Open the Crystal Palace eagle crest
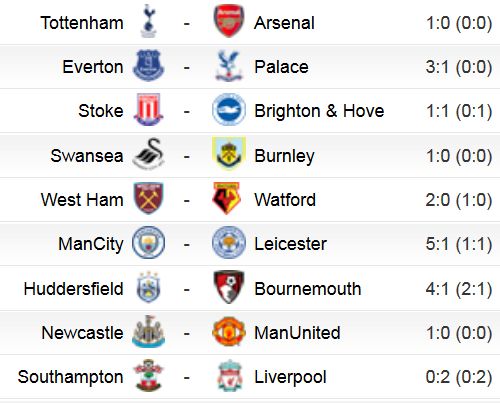Image resolution: width=500 pixels, height=403 pixels. pos(229,66)
